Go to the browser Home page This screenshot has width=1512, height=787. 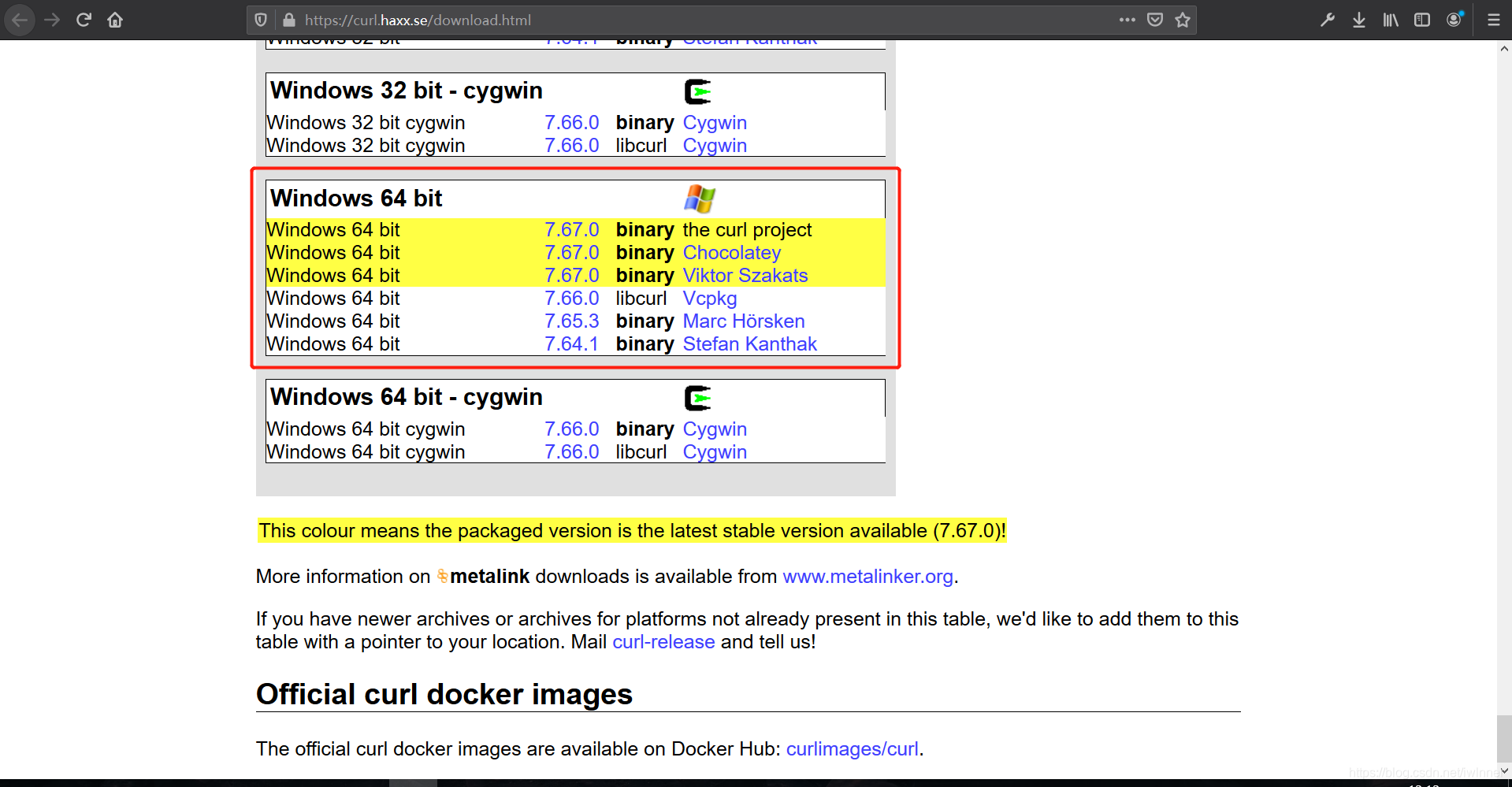[115, 20]
